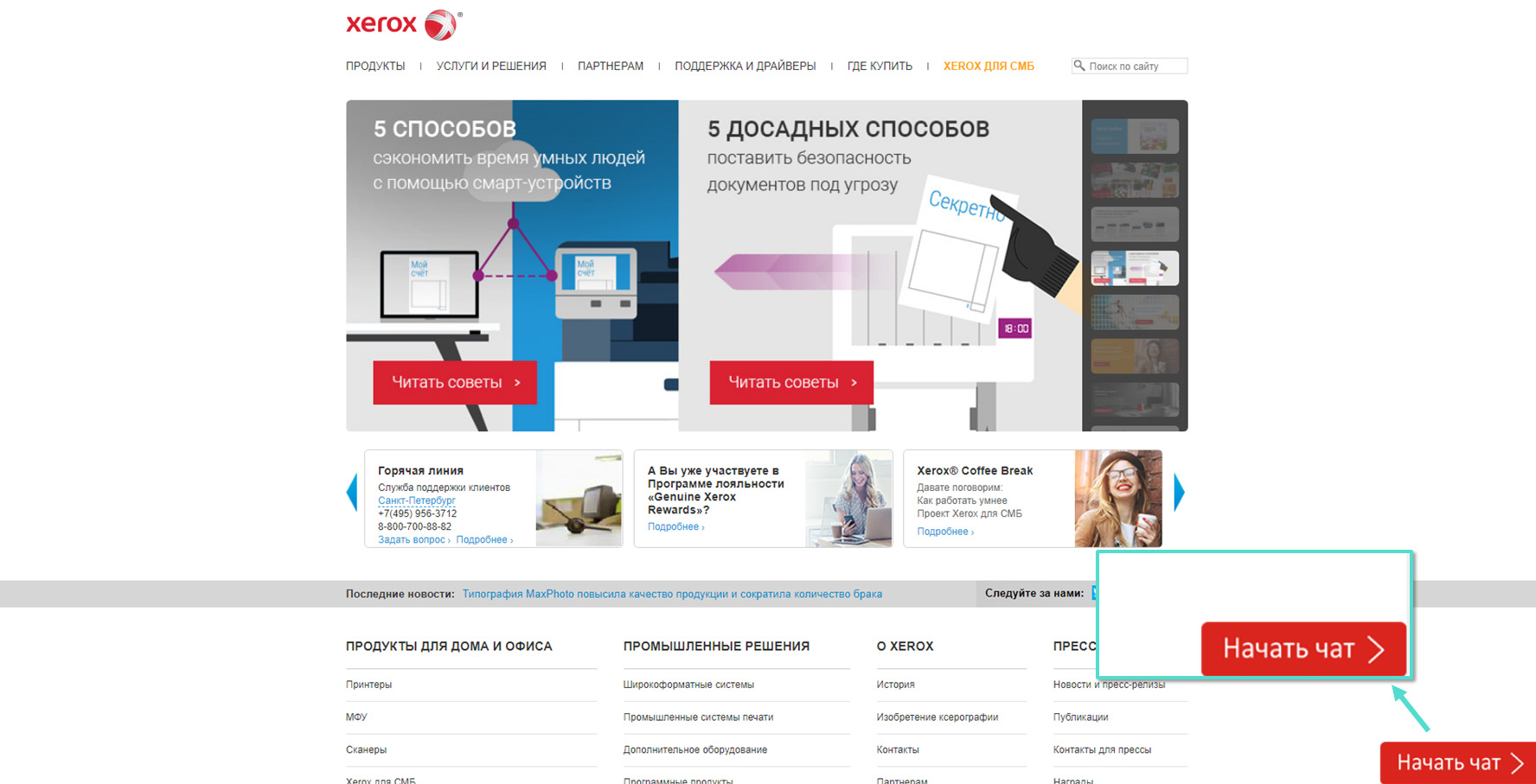The image size is (1536, 784).
Task: Click Изобретение ксерографии link
Action: point(937,717)
